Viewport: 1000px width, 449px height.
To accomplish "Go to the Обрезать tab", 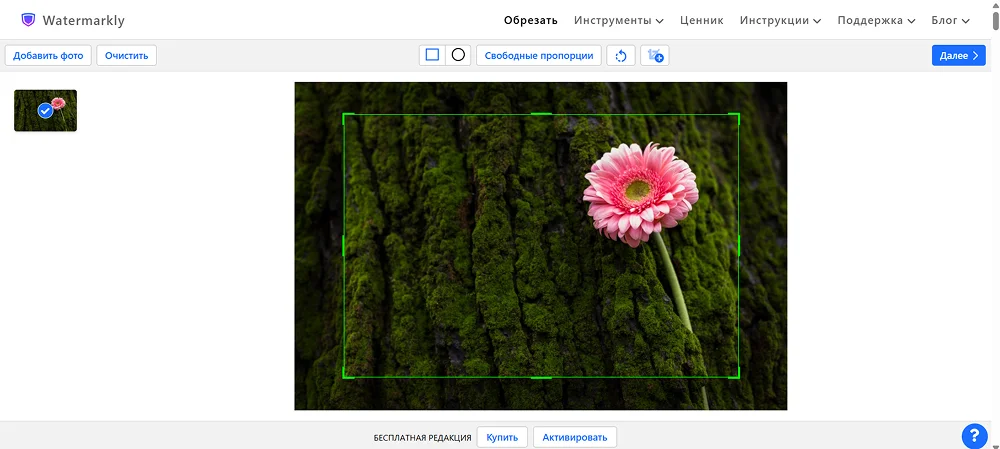I will [x=531, y=20].
